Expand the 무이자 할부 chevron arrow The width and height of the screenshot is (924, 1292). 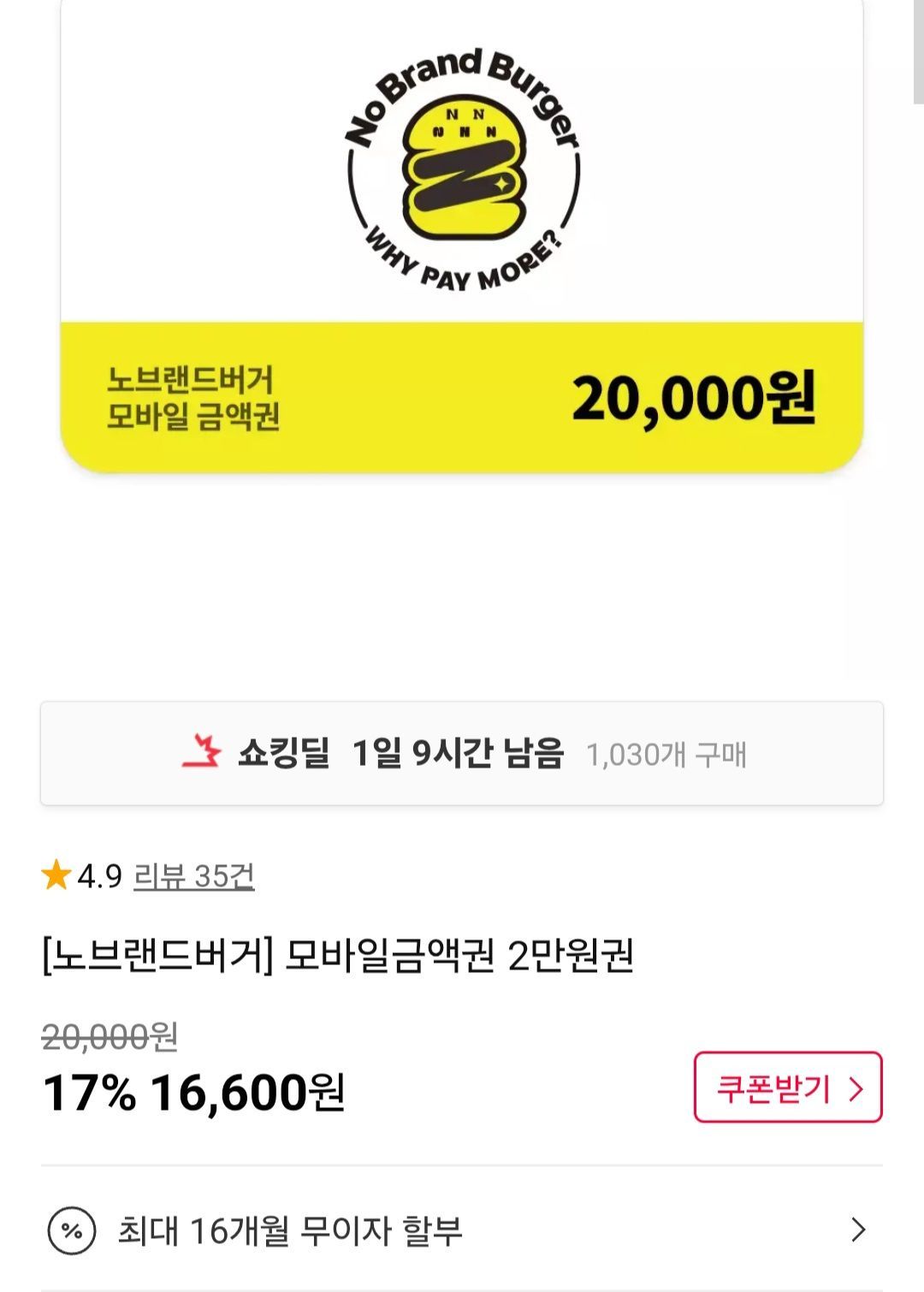pos(858,1230)
